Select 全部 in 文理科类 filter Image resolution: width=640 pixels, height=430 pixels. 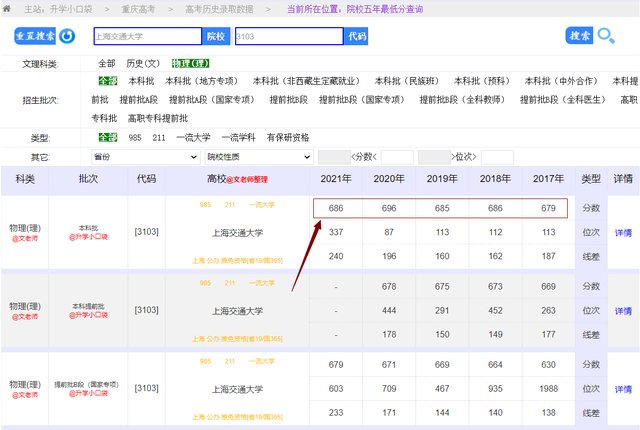coord(107,64)
